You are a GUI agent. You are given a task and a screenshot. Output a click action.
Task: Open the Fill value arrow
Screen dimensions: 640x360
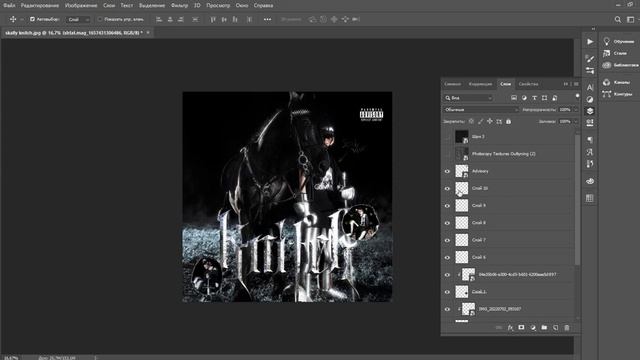pyautogui.click(x=576, y=121)
